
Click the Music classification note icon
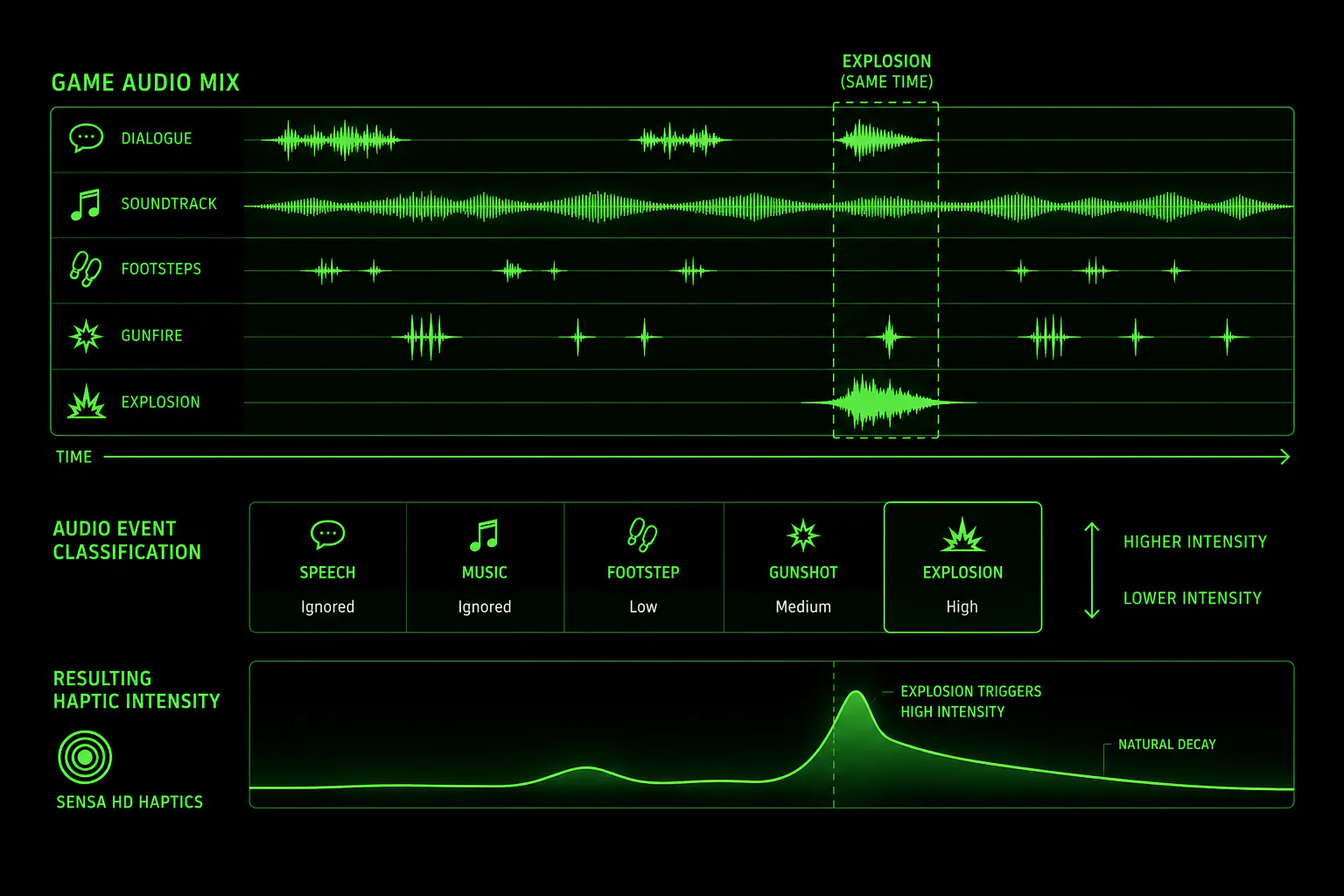(484, 535)
